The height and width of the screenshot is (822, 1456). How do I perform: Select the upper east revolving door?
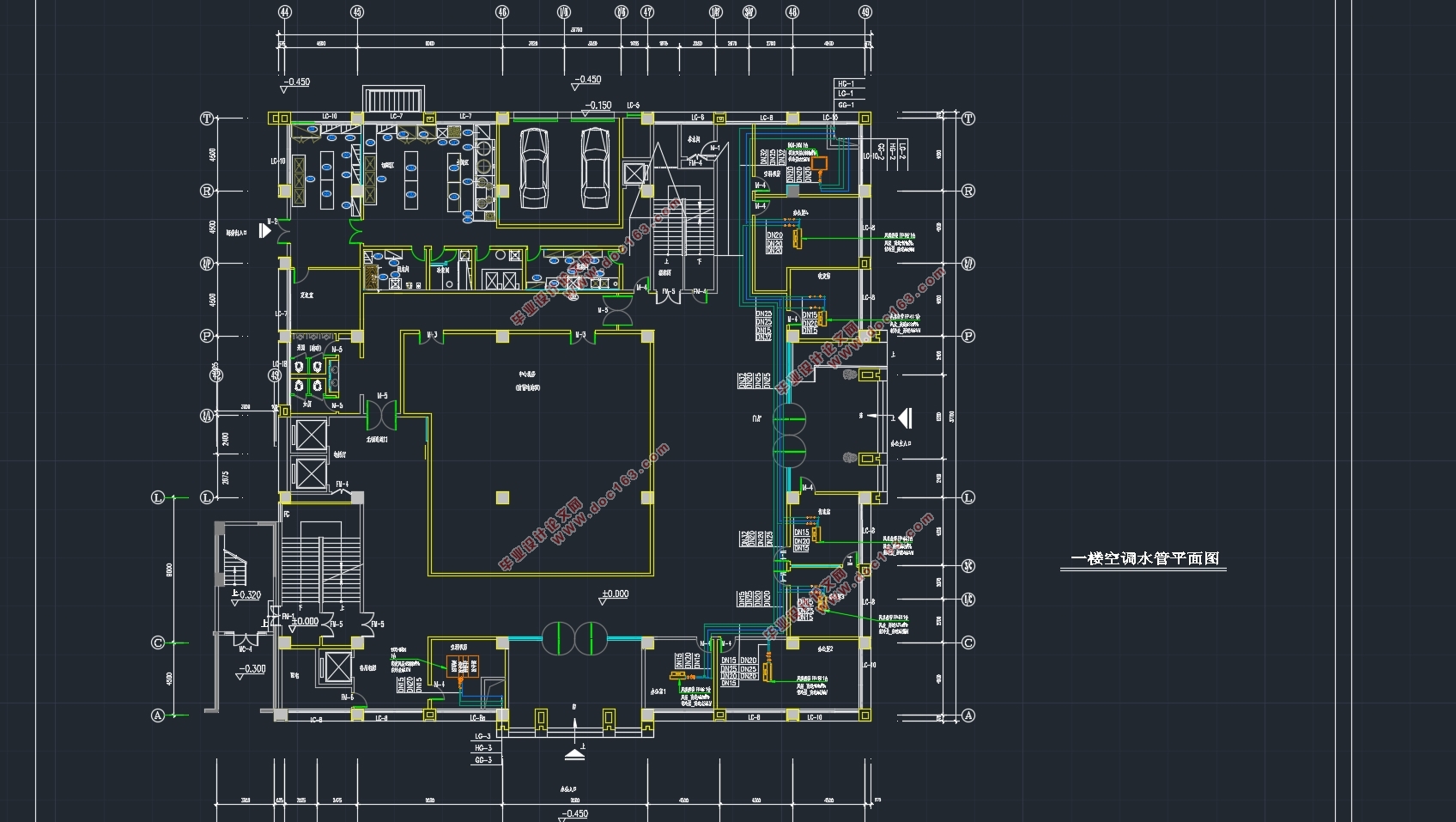tap(789, 420)
